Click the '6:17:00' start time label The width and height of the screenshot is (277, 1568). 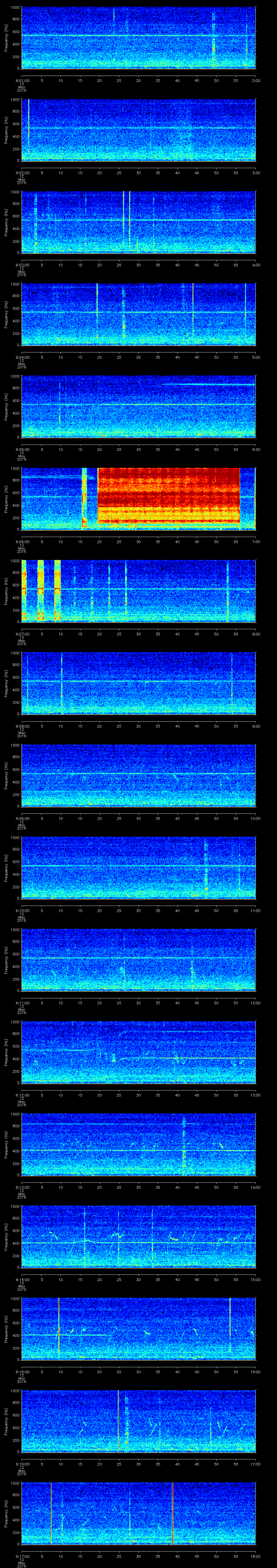point(22,1556)
